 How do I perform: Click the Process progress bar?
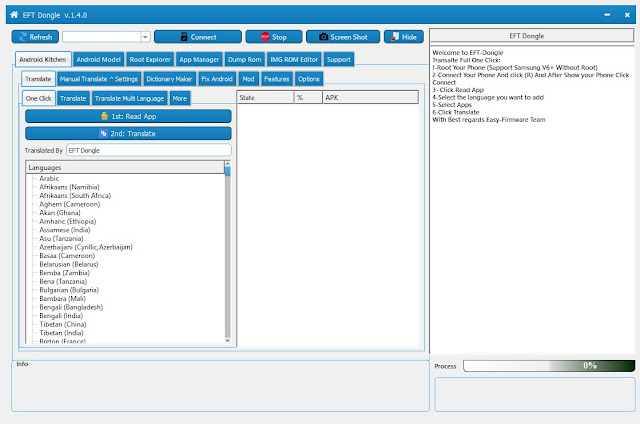(x=549, y=366)
